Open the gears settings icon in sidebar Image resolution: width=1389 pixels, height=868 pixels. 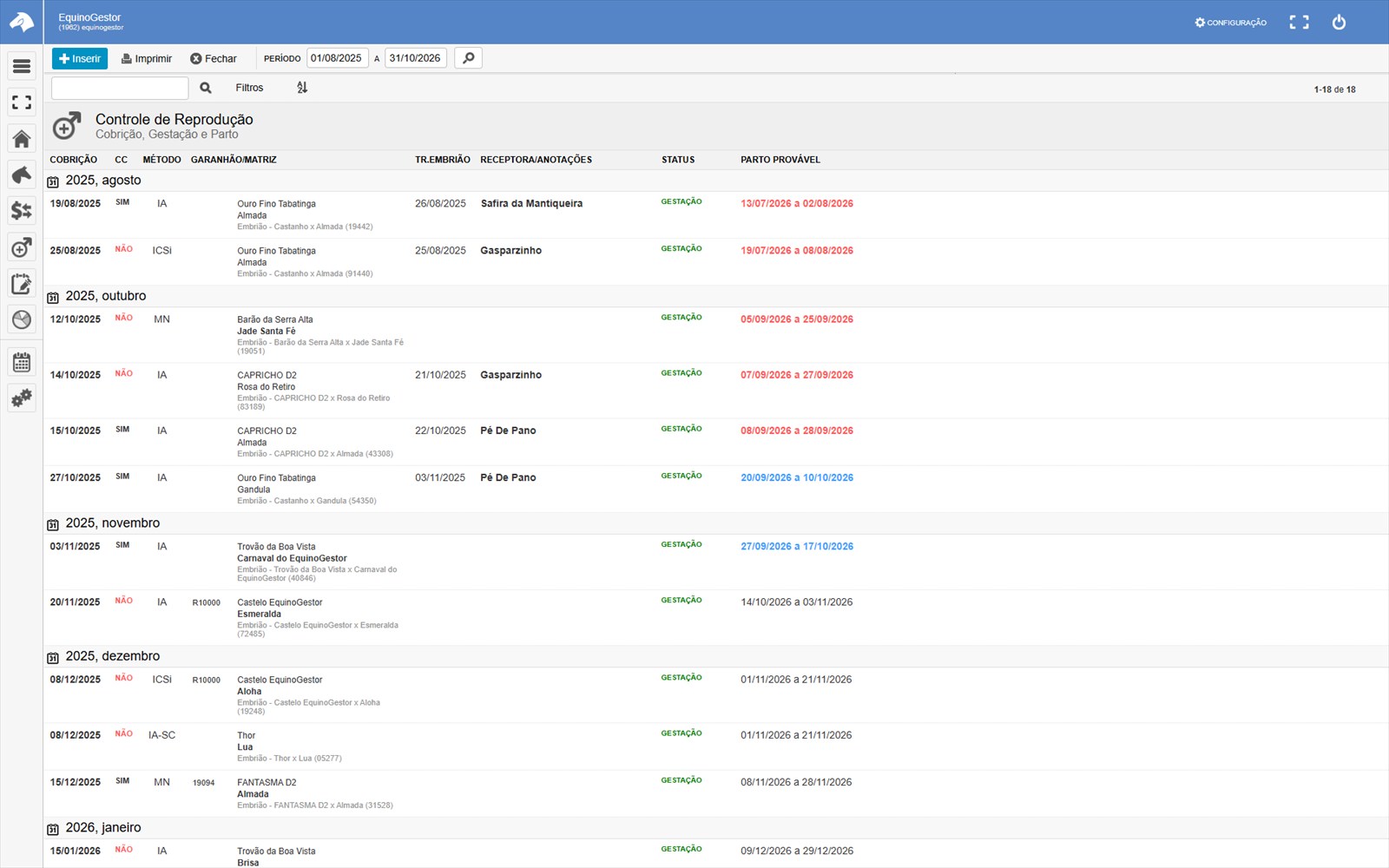[x=22, y=398]
